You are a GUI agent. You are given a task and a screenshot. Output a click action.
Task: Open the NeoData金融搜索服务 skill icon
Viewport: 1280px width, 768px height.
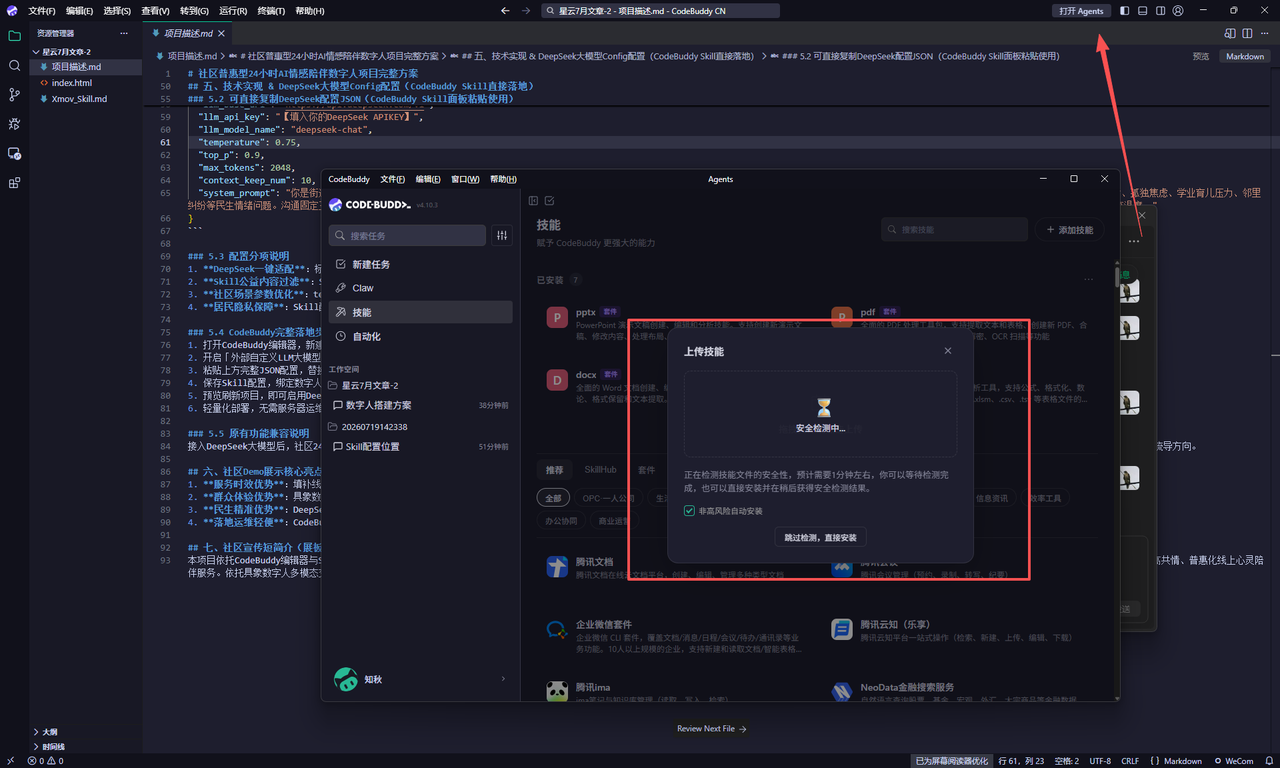[x=842, y=691]
